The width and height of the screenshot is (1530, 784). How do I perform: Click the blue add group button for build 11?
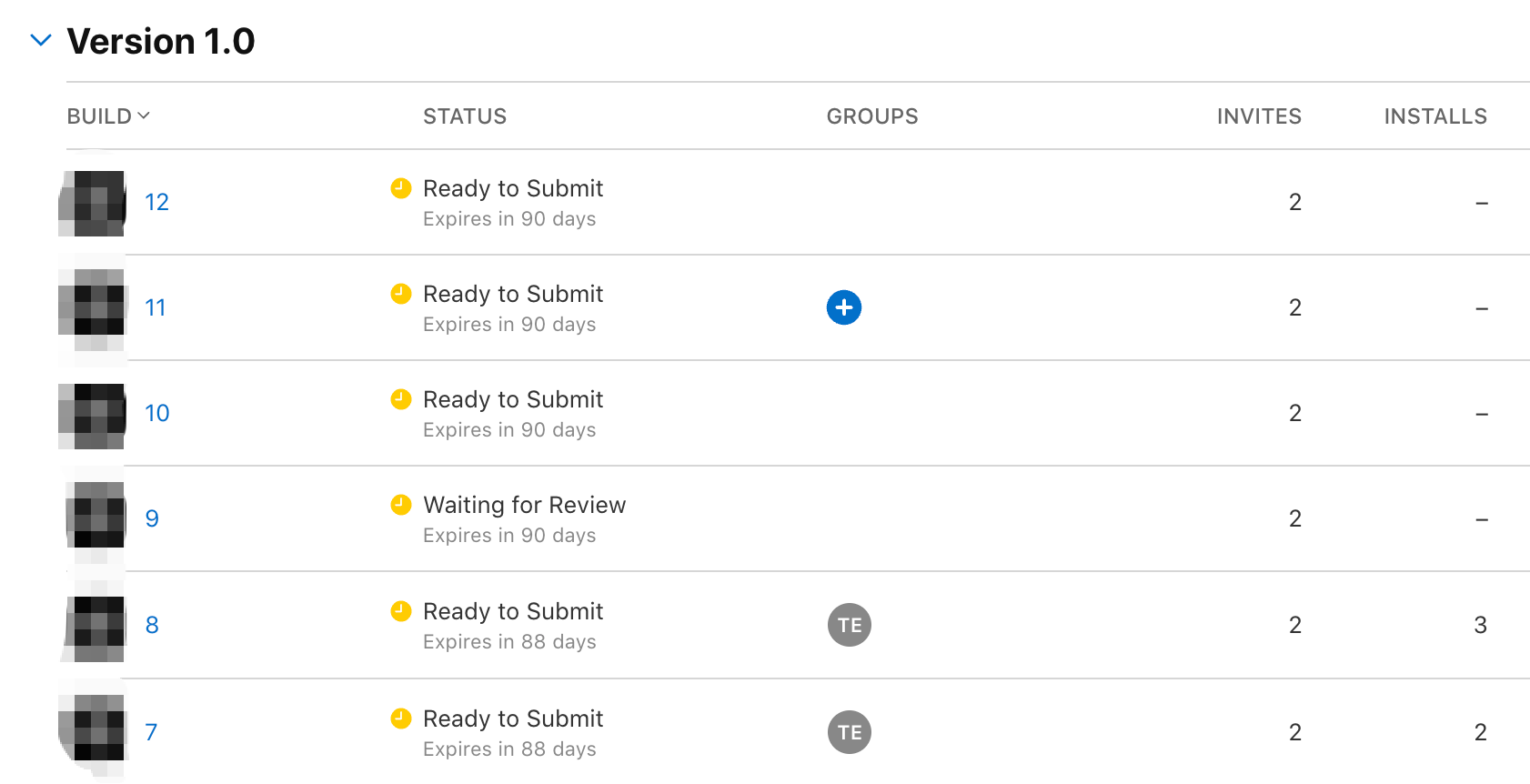843,307
